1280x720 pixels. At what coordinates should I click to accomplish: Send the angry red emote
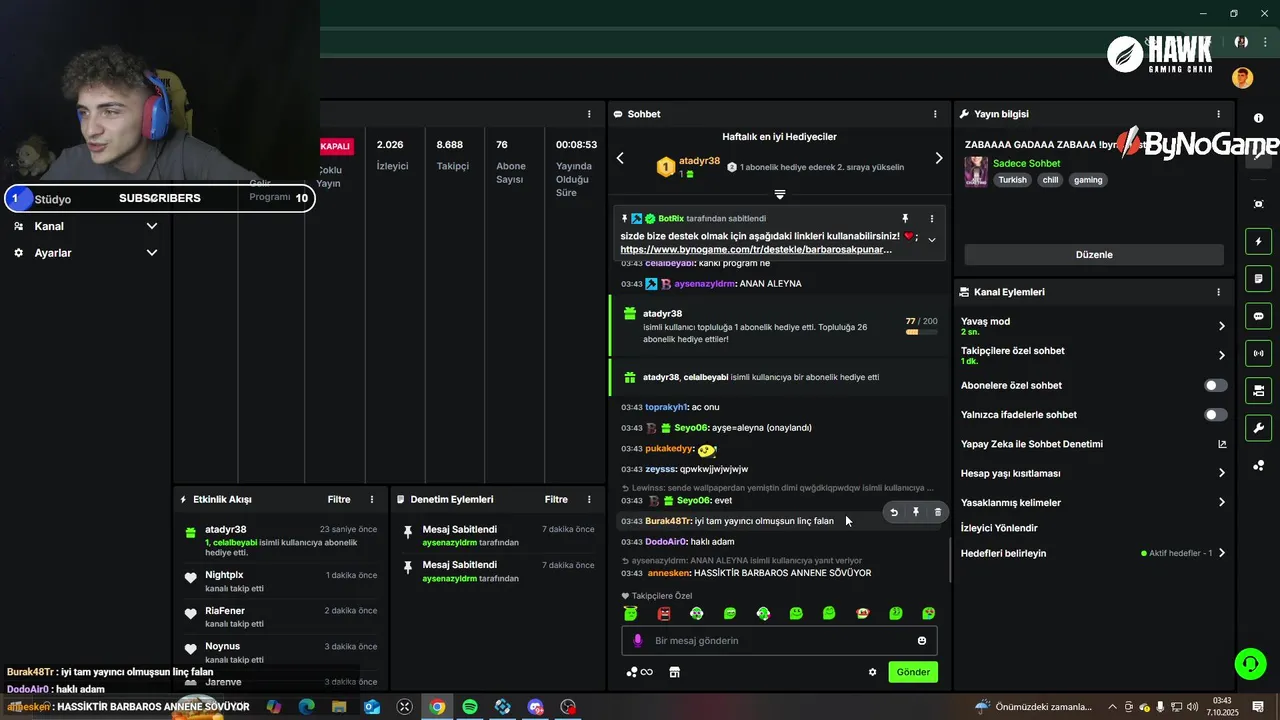coord(664,613)
